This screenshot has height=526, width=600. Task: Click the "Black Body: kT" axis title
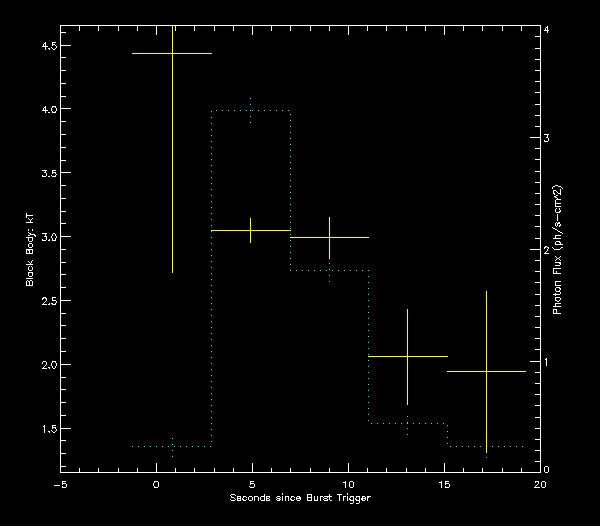point(30,252)
